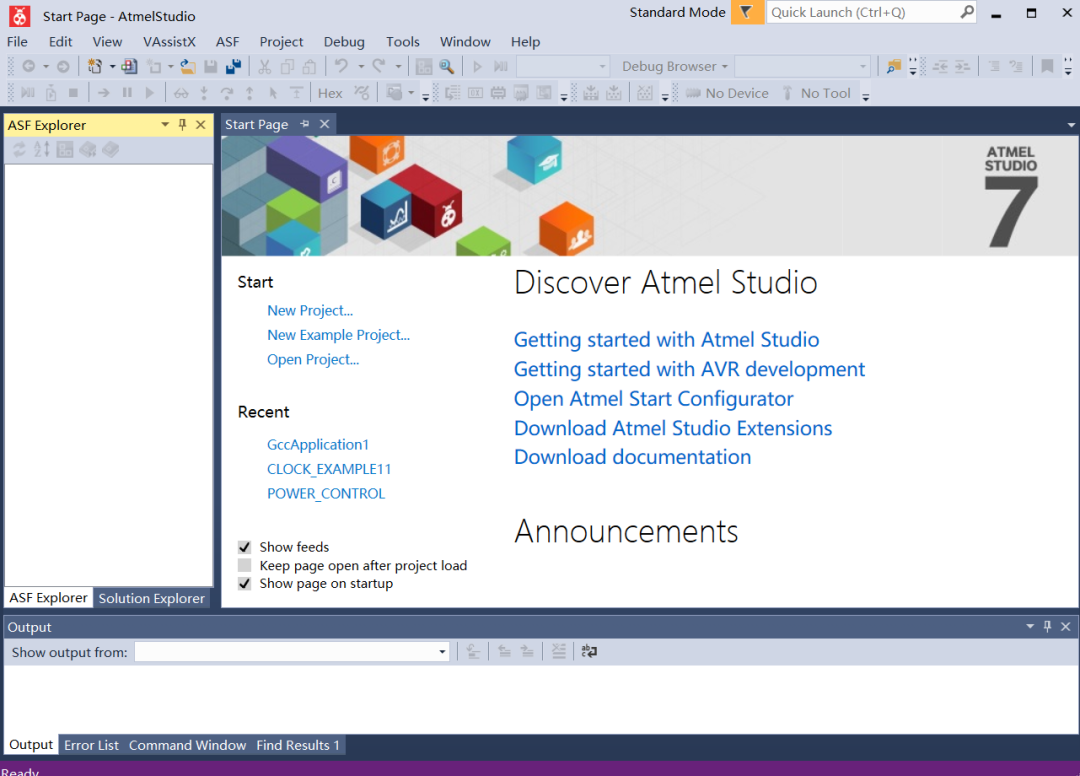The image size is (1080, 776).
Task: Click the Navigate Backward arrow icon
Action: 28,67
